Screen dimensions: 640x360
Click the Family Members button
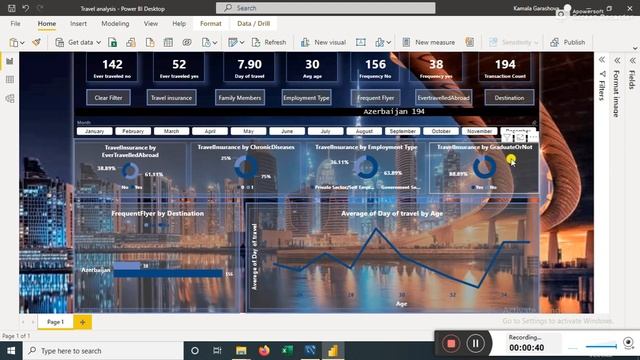(240, 98)
